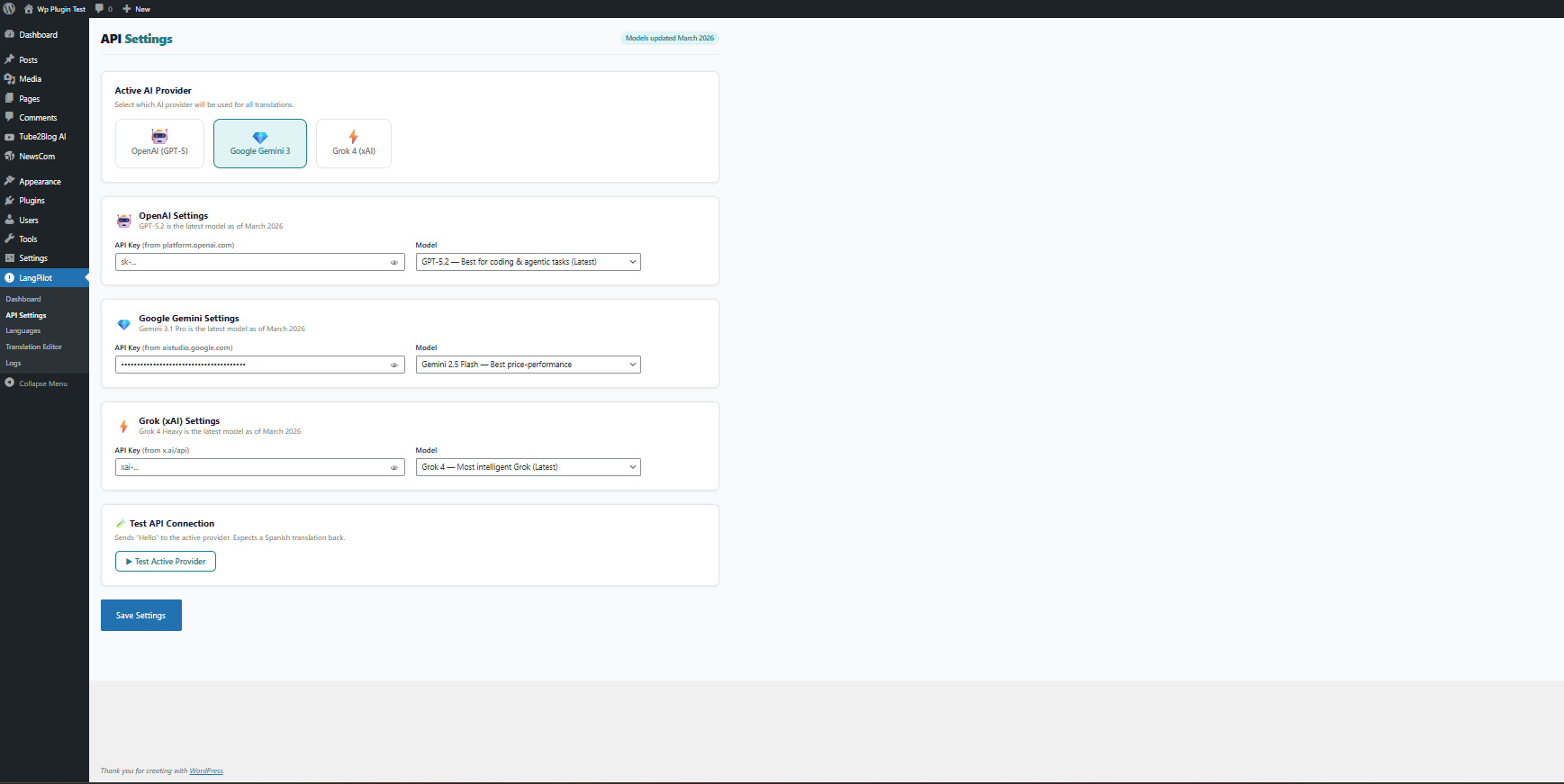This screenshot has width=1564, height=784.
Task: Click the Appearance brush icon
Action: pyautogui.click(x=10, y=181)
